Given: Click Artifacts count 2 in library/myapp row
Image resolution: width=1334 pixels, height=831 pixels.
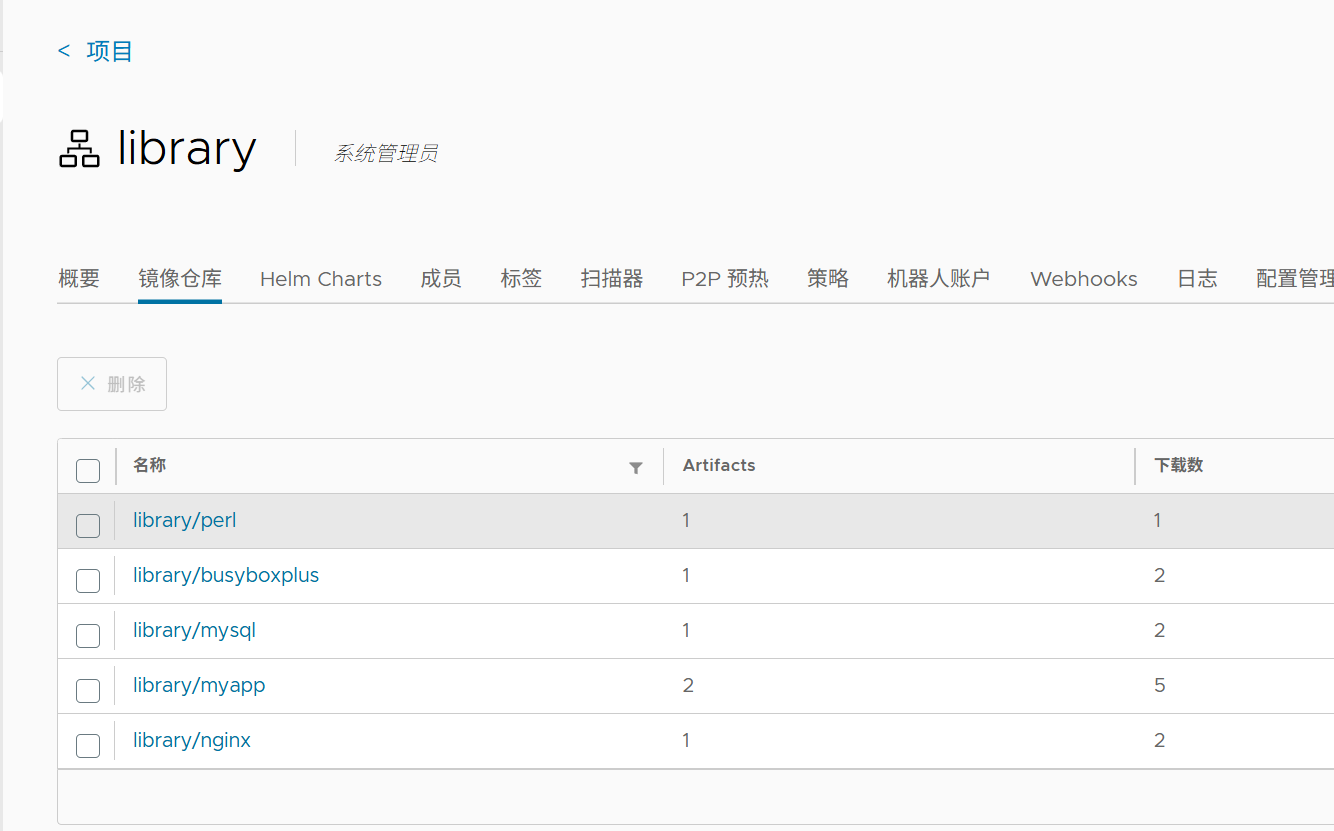Looking at the screenshot, I should point(688,685).
